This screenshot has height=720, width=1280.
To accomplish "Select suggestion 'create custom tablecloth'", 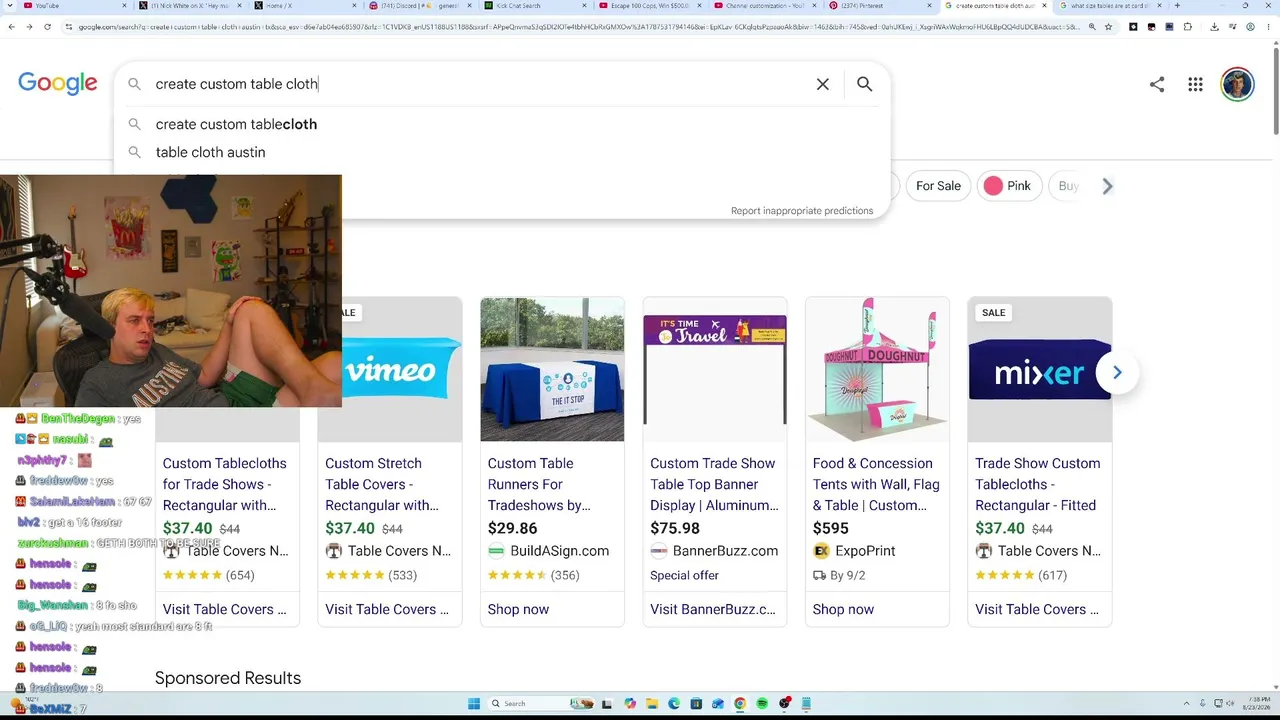I will click(236, 124).
